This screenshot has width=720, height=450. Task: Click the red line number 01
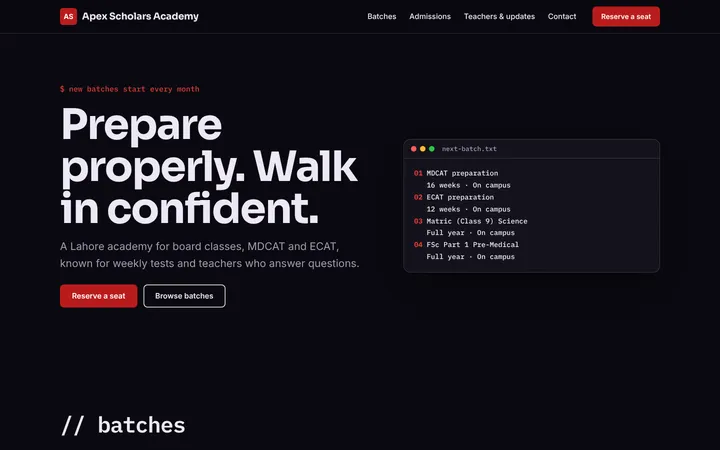(418, 173)
